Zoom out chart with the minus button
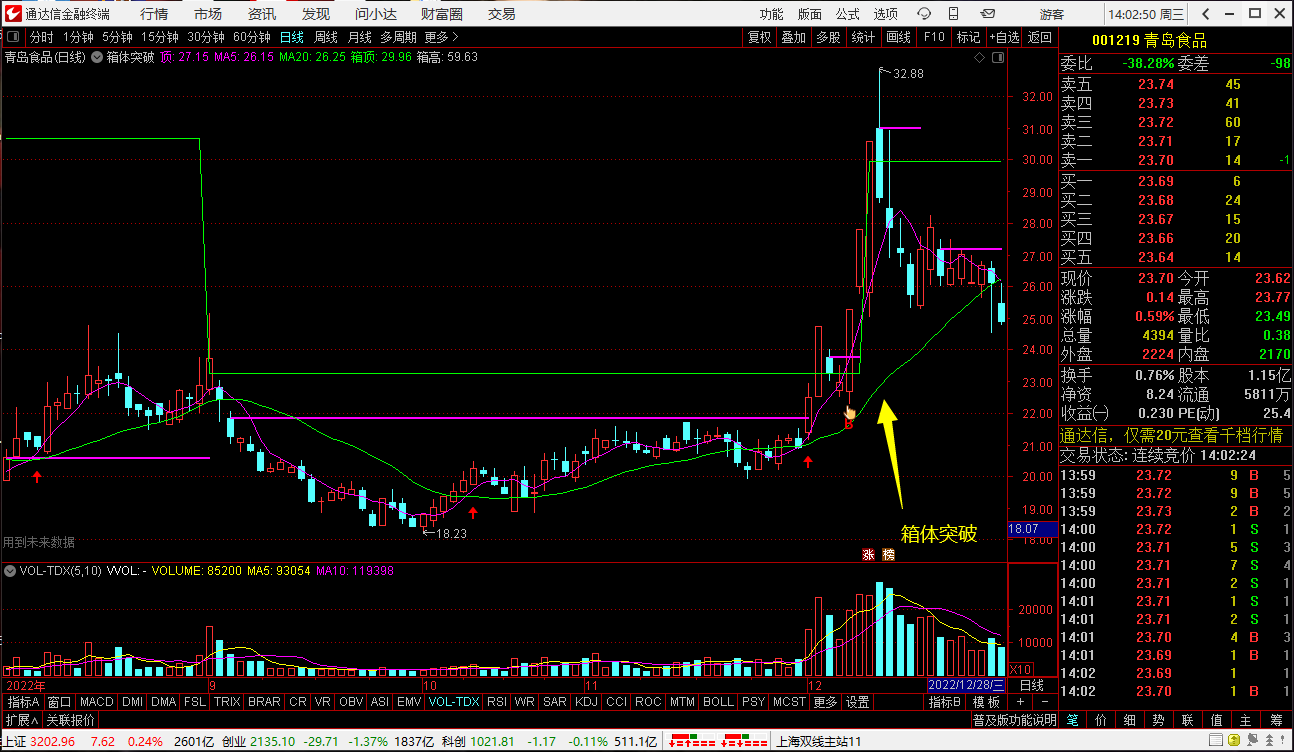Image resolution: width=1294 pixels, height=752 pixels. pos(1046,702)
